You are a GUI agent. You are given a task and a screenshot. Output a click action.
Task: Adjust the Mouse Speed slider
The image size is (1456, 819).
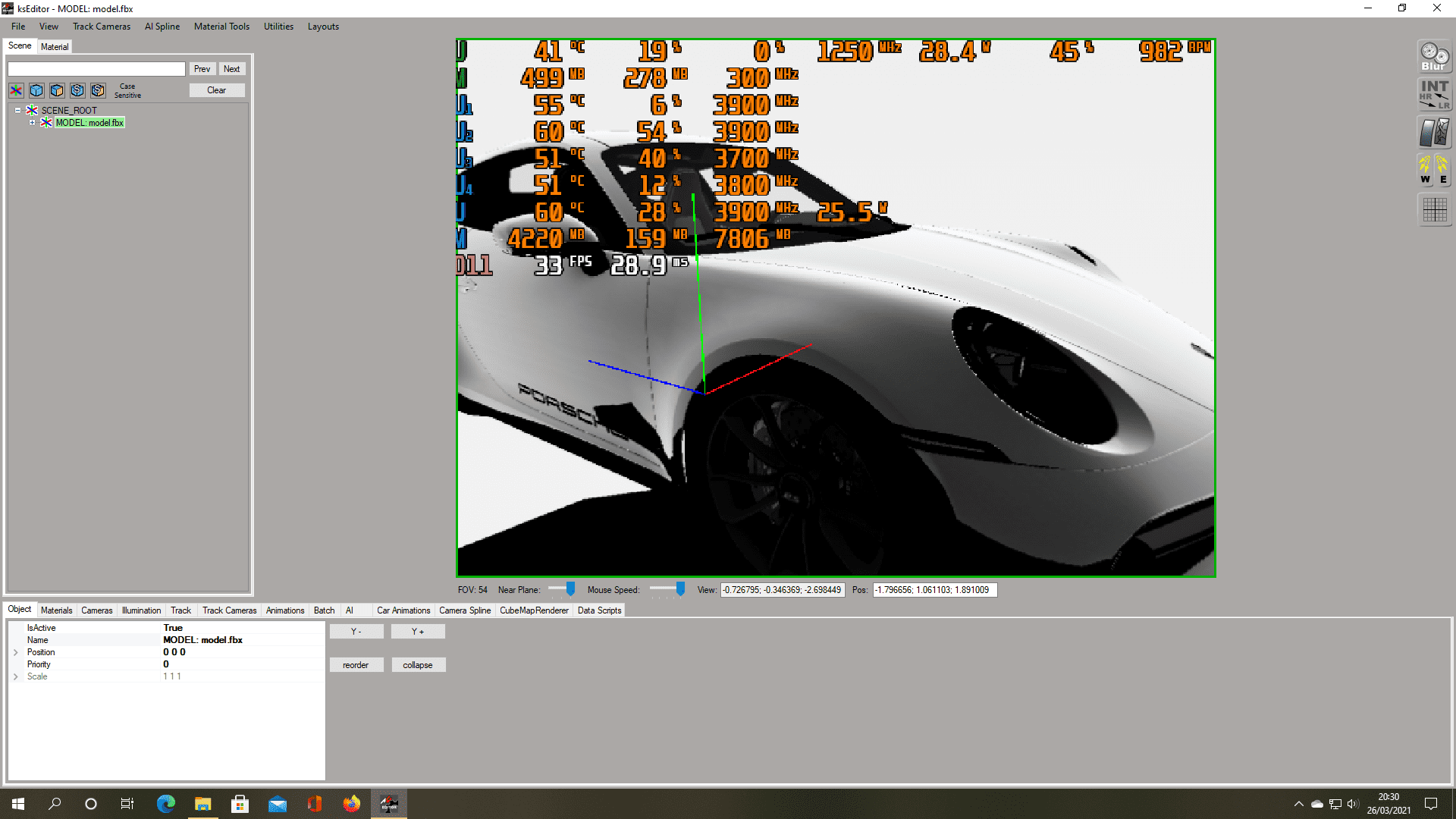click(x=680, y=589)
